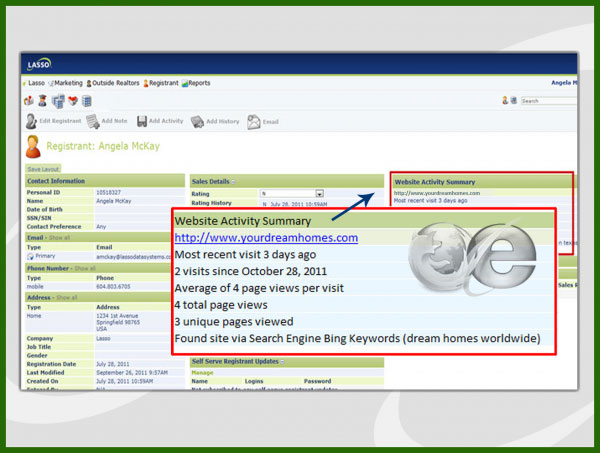Click the database grid toolbar icon
This screenshot has height=453, width=600.
87,101
